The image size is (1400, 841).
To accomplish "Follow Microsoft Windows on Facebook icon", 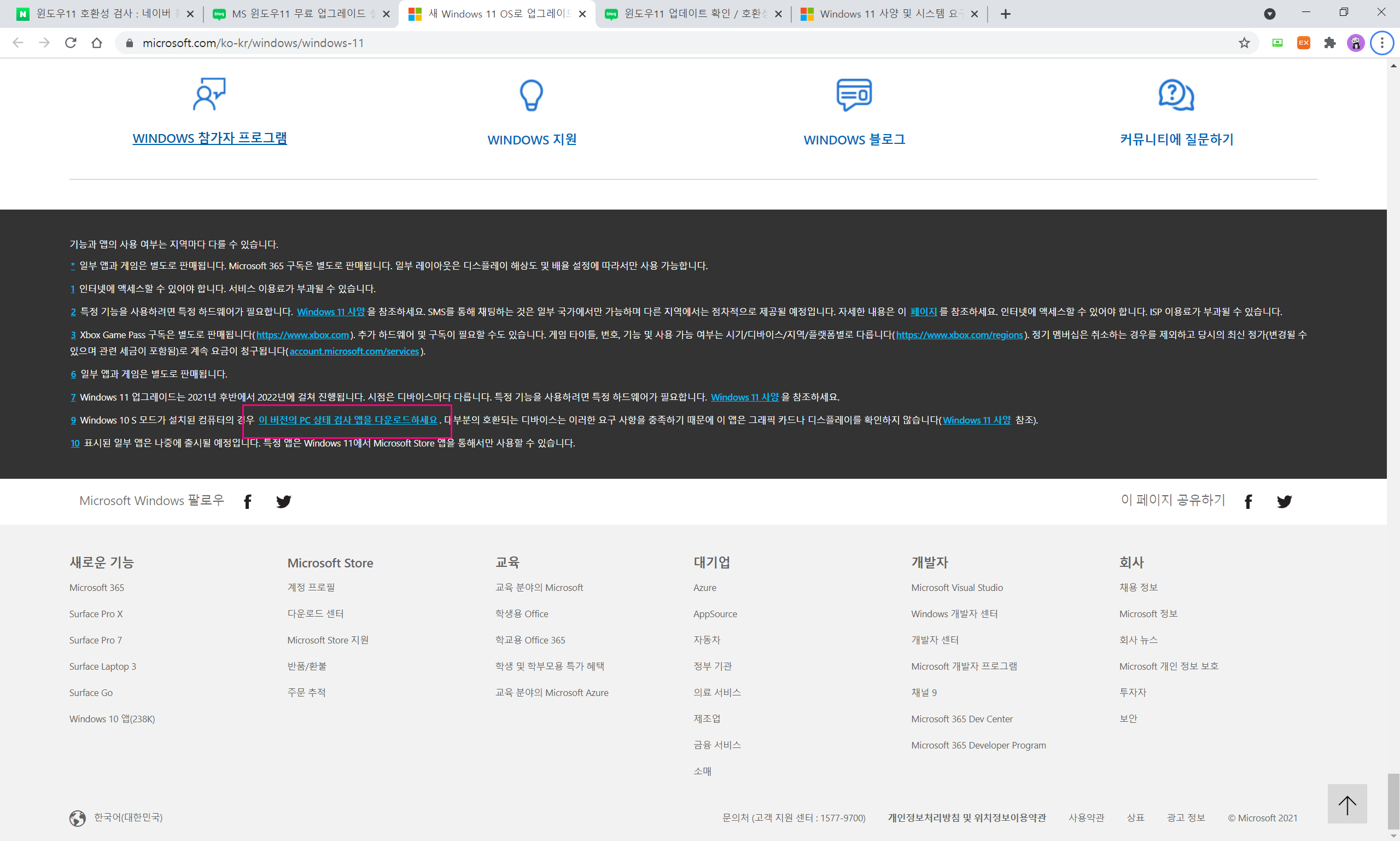I will [248, 501].
